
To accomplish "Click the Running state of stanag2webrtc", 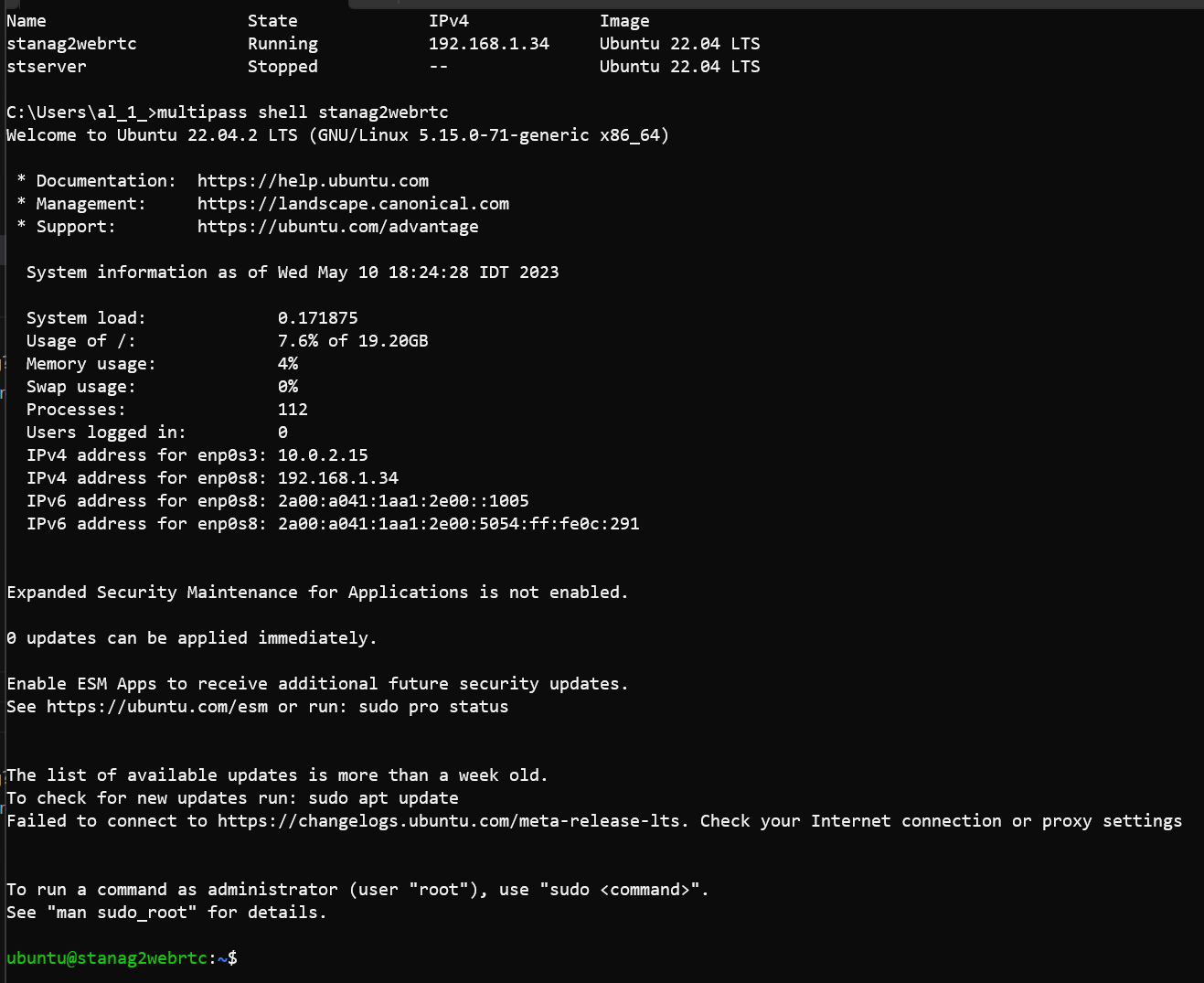I will click(282, 44).
